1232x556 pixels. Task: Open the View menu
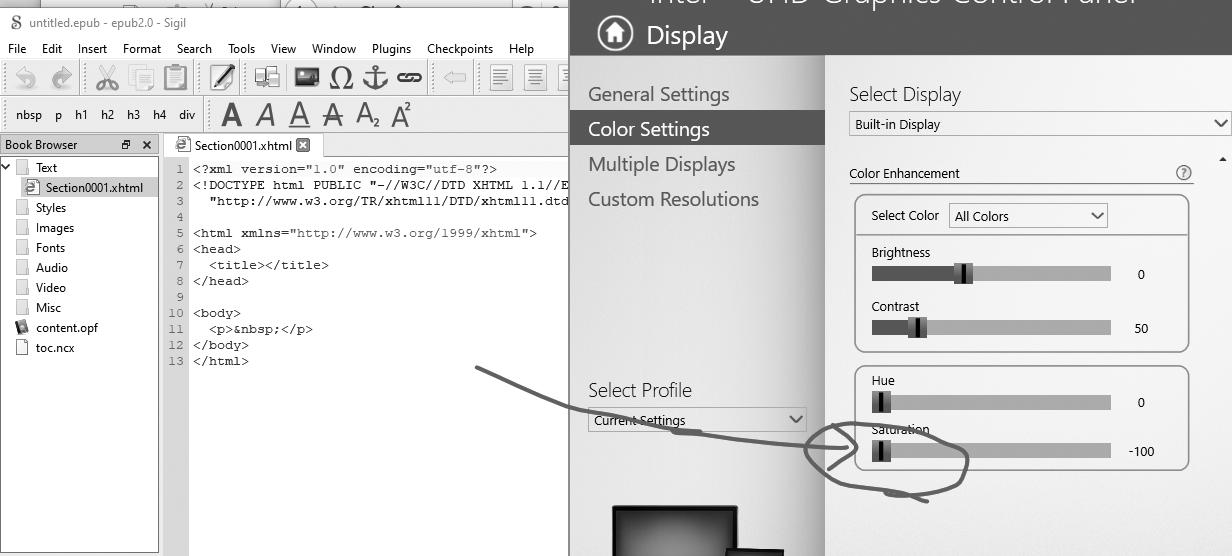point(283,48)
